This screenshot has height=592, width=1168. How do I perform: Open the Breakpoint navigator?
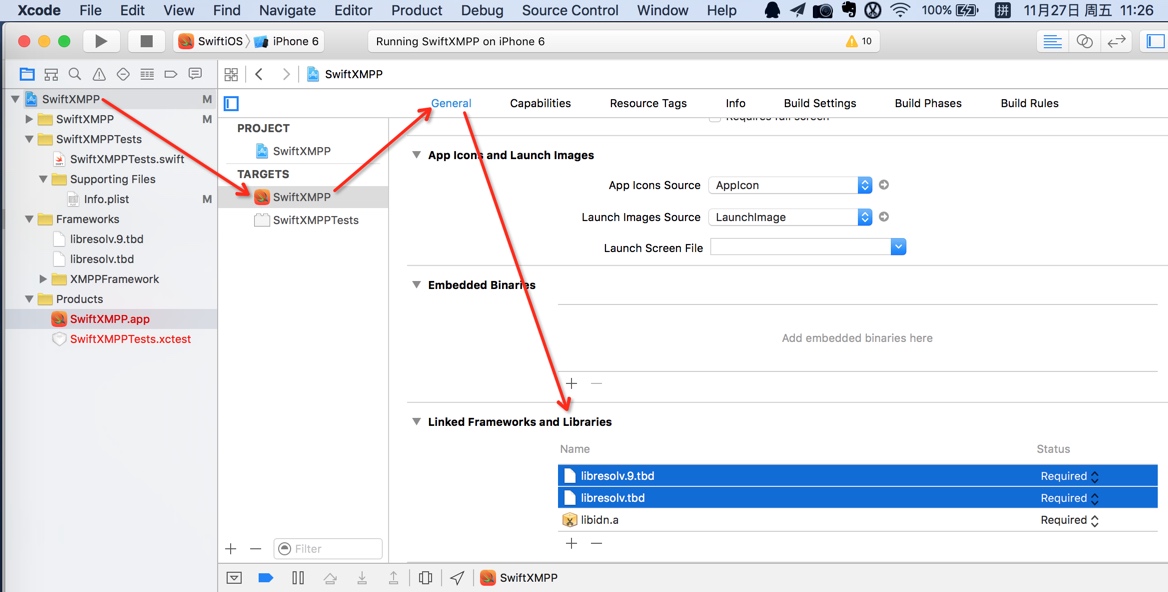click(x=171, y=74)
